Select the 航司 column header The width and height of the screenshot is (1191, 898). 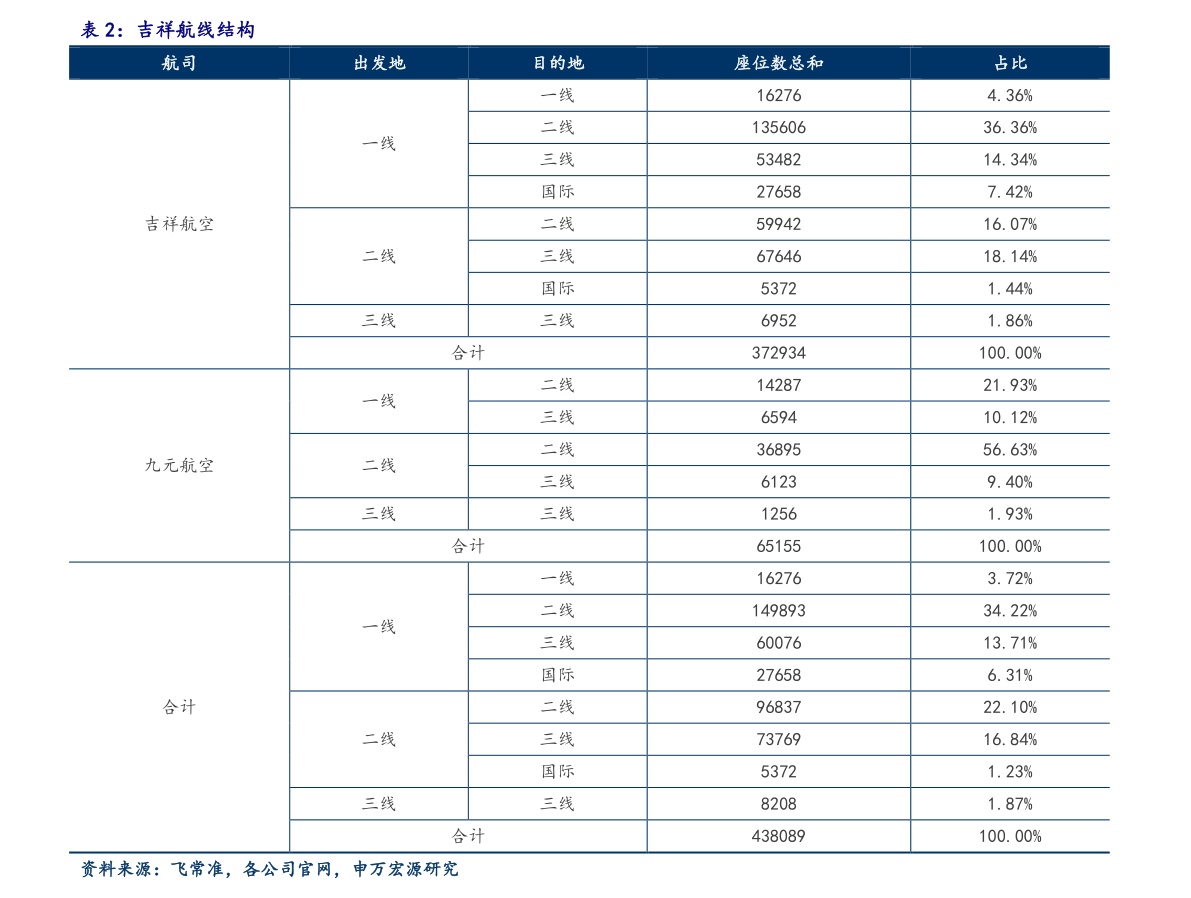178,63
